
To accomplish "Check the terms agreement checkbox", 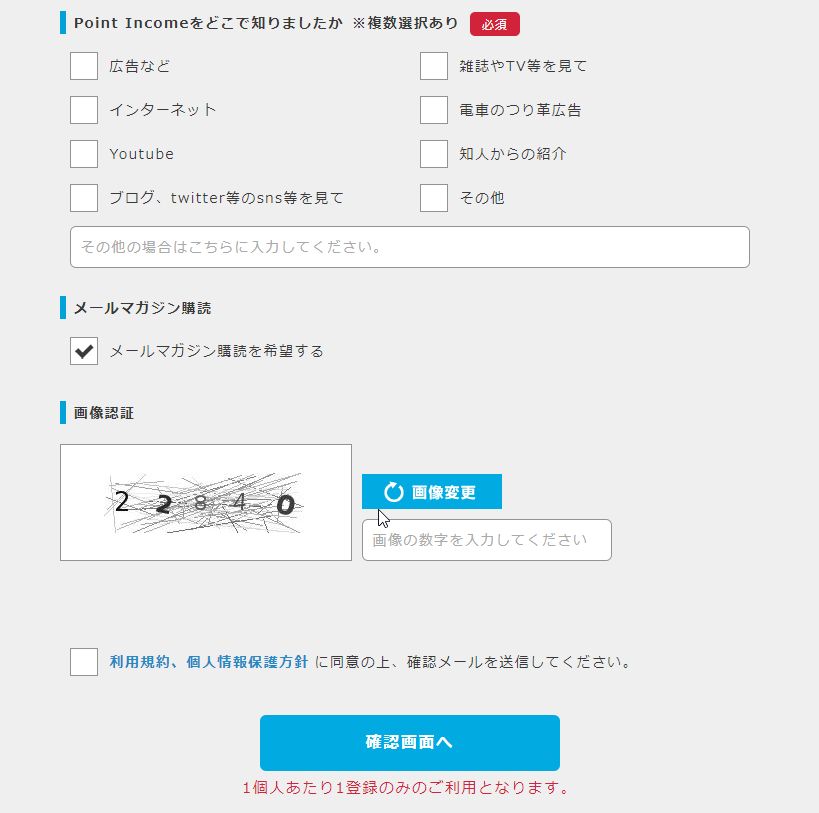I will (x=84, y=662).
